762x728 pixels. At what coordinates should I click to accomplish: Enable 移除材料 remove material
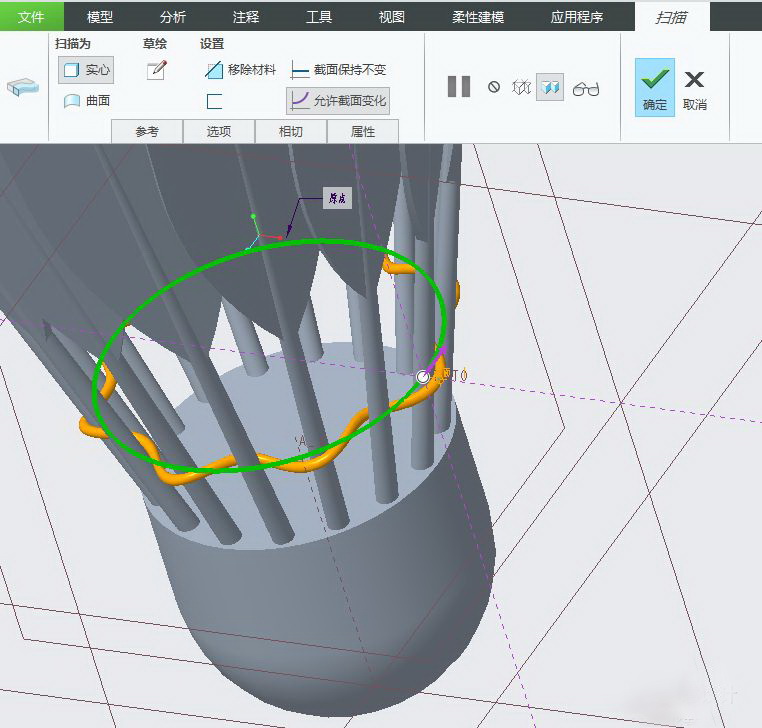click(240, 70)
